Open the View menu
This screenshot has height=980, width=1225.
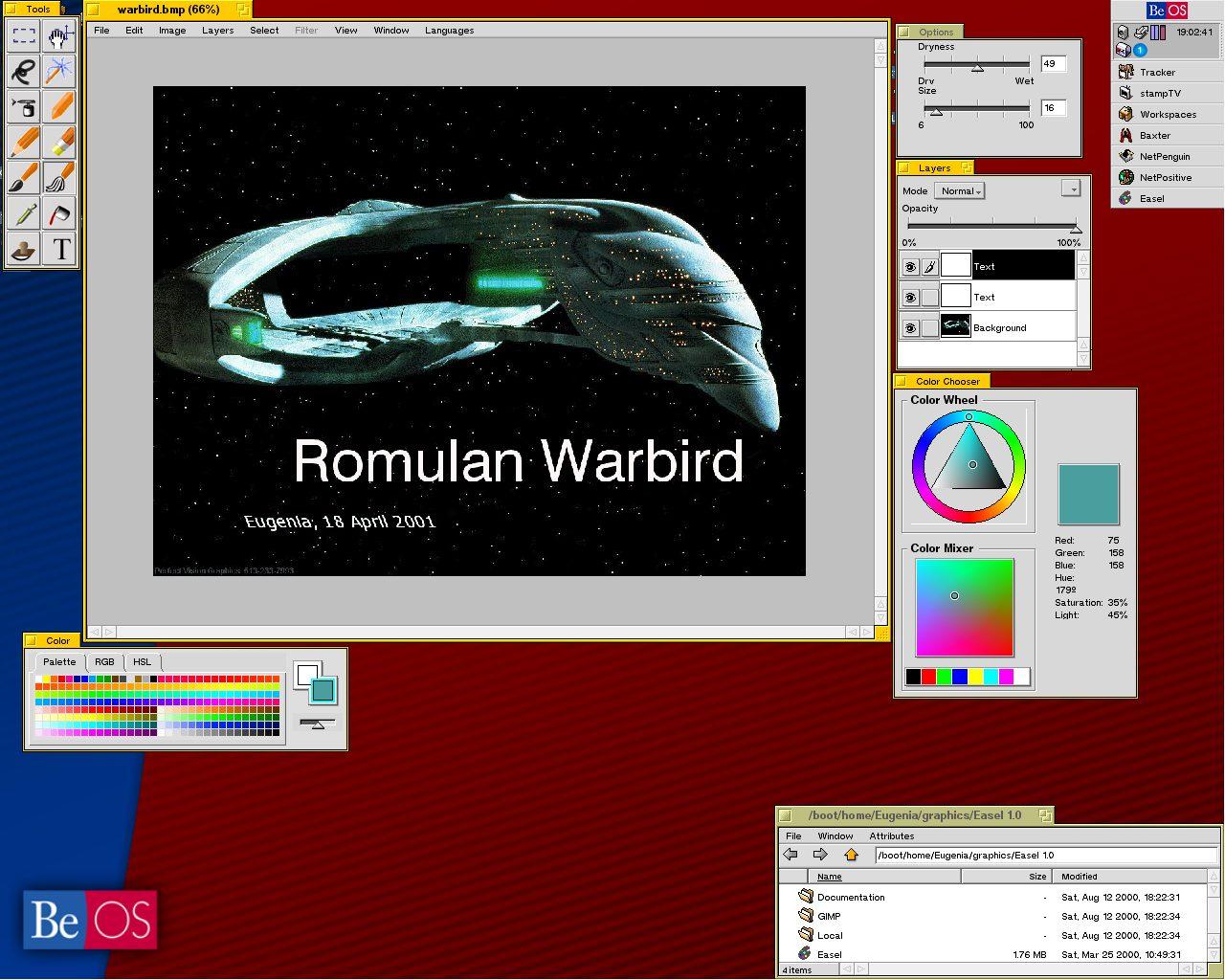345,30
